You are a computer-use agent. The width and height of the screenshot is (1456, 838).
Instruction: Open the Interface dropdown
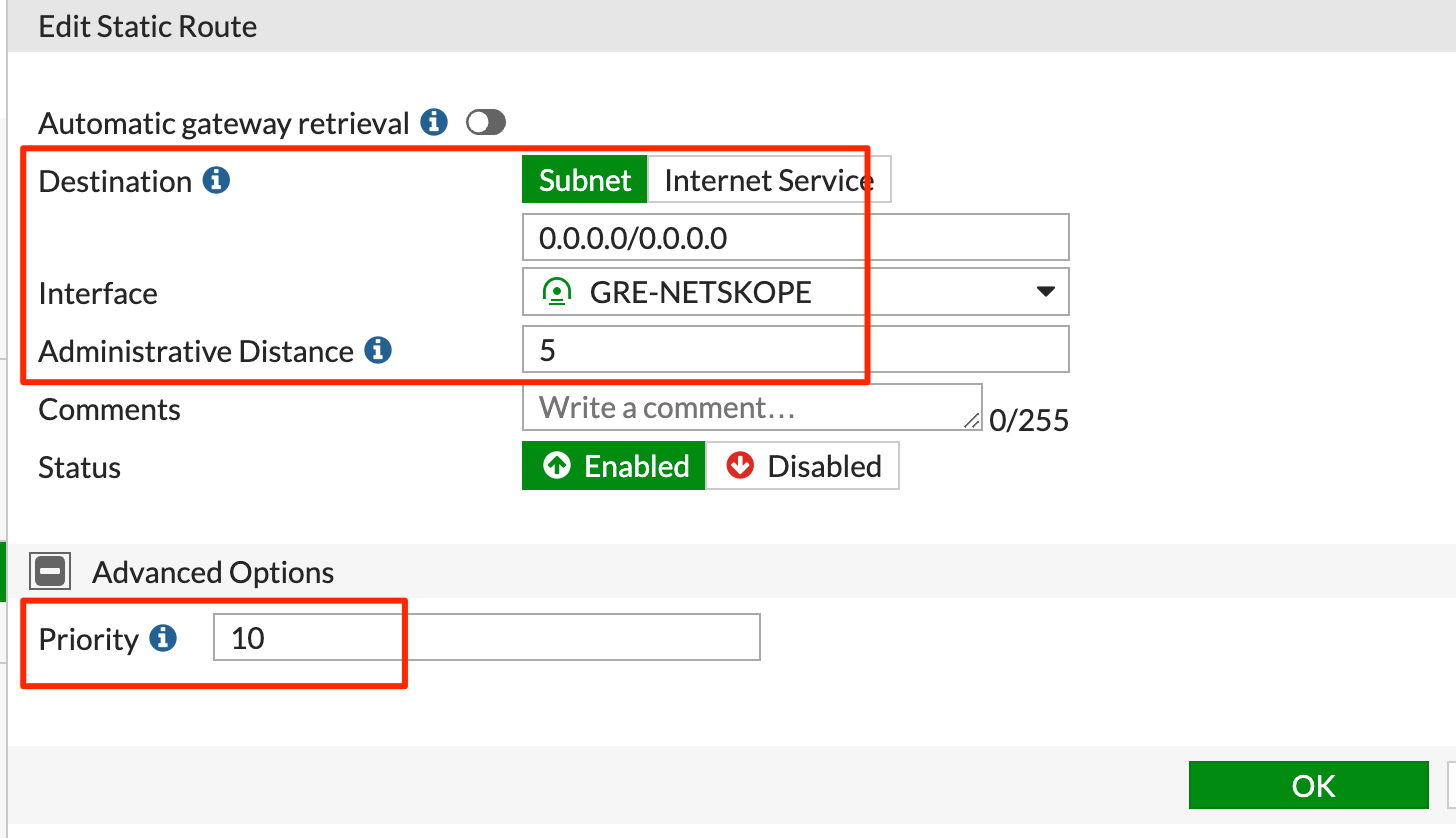click(1046, 291)
